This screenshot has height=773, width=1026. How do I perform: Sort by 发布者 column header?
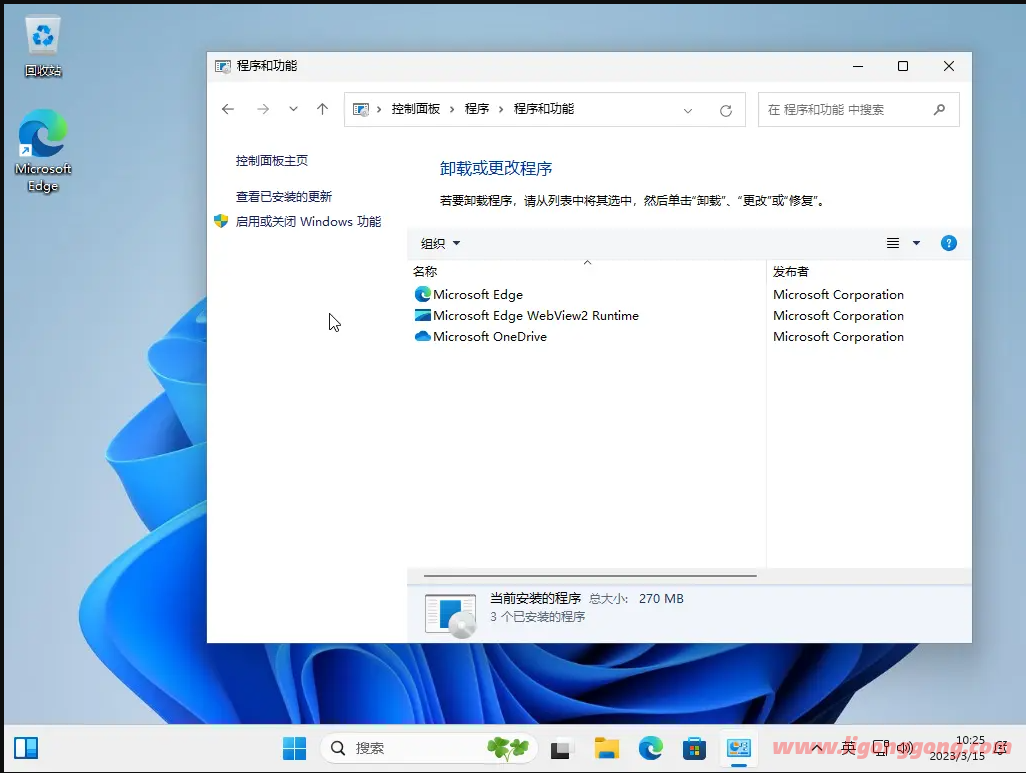[790, 271]
